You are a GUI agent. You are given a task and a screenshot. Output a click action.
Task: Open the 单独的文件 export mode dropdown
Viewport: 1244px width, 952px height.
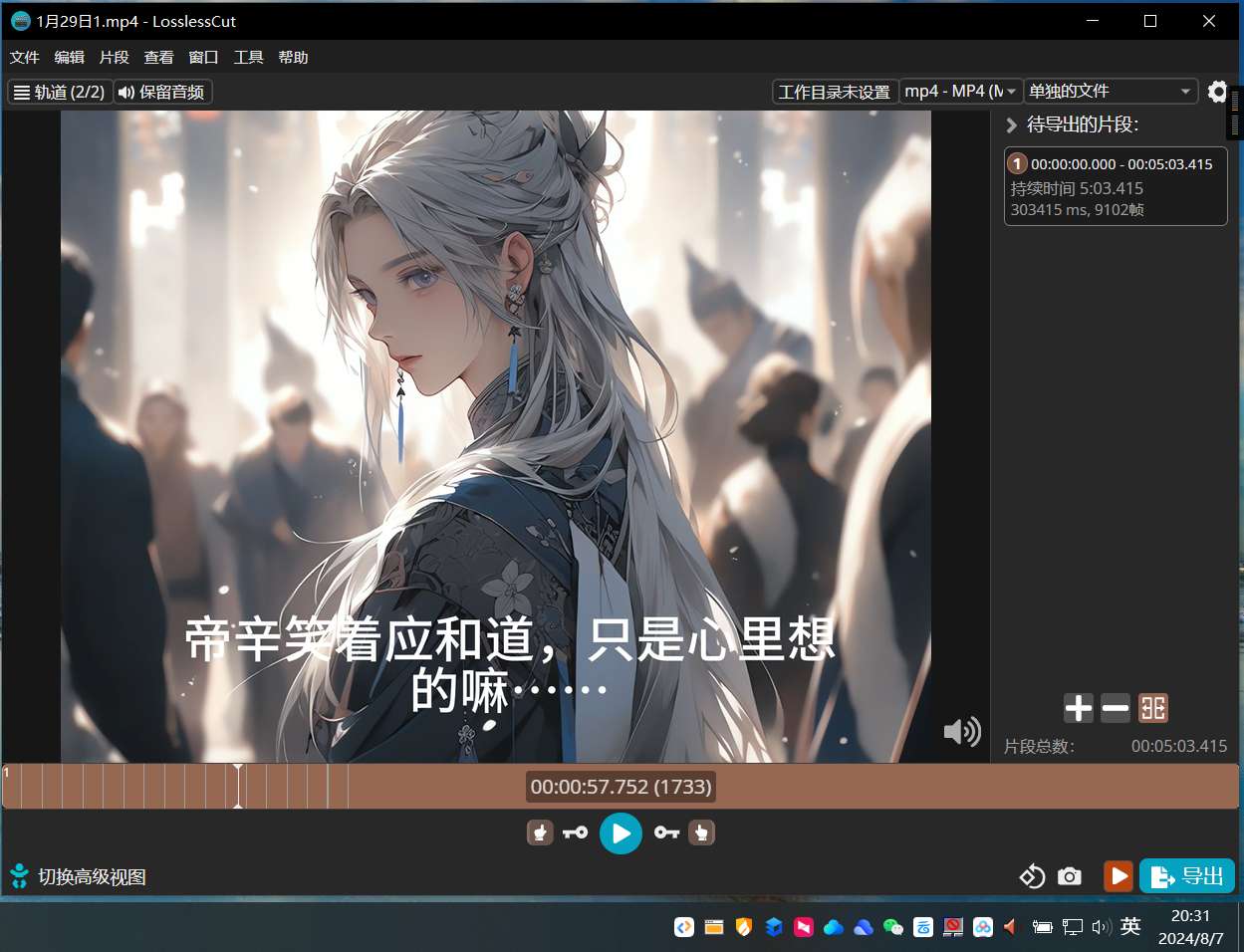1110,92
